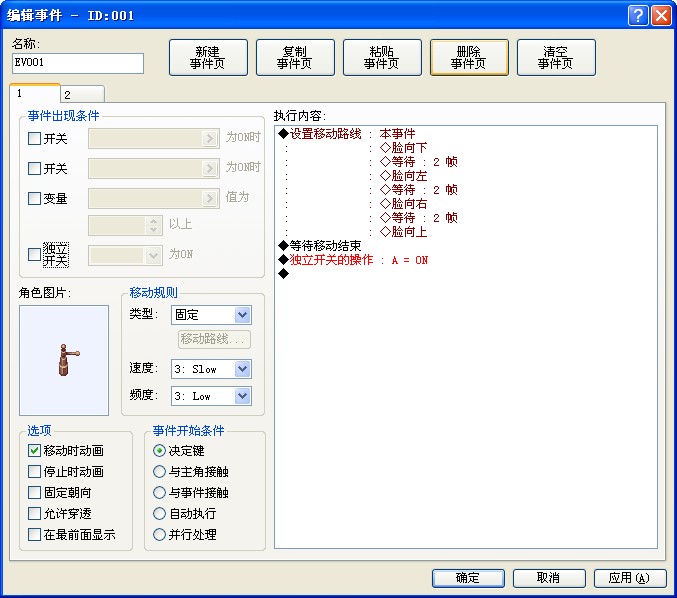The height and width of the screenshot is (598, 677).
Task: Check the 在最前面显示 option
Action: point(34,535)
